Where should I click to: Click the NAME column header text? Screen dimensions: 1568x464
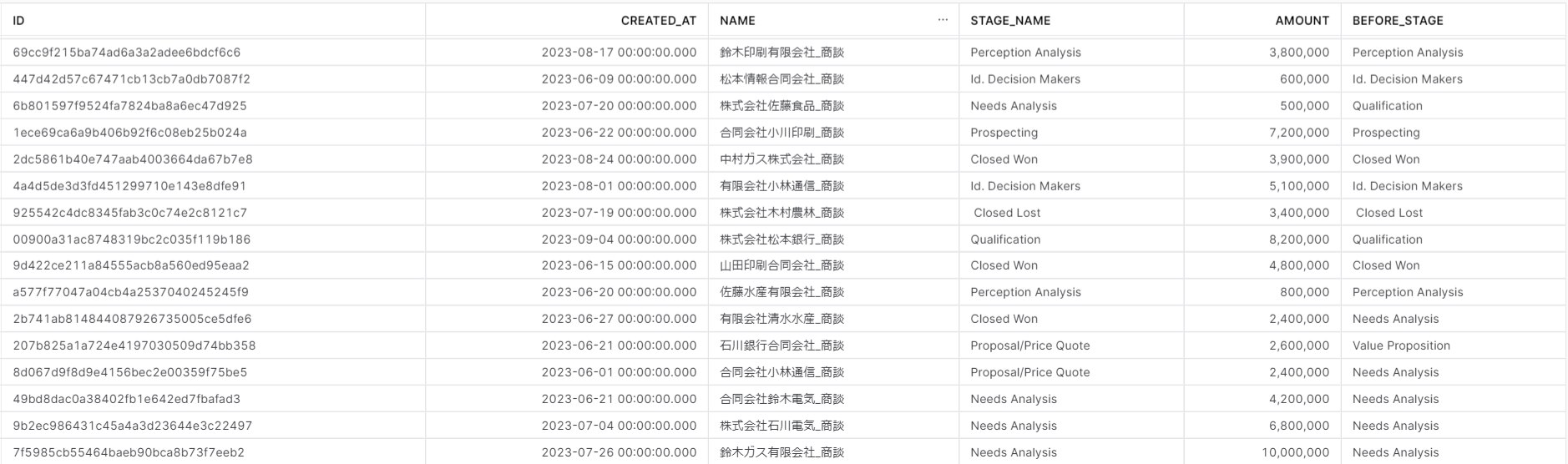737,21
